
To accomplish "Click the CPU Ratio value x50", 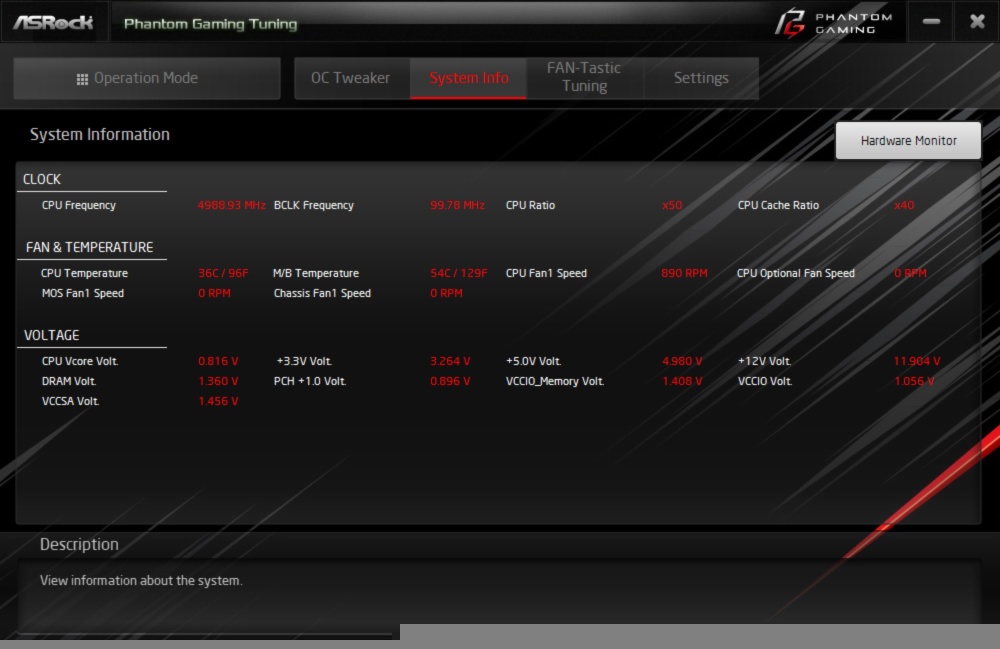I will click(672, 205).
